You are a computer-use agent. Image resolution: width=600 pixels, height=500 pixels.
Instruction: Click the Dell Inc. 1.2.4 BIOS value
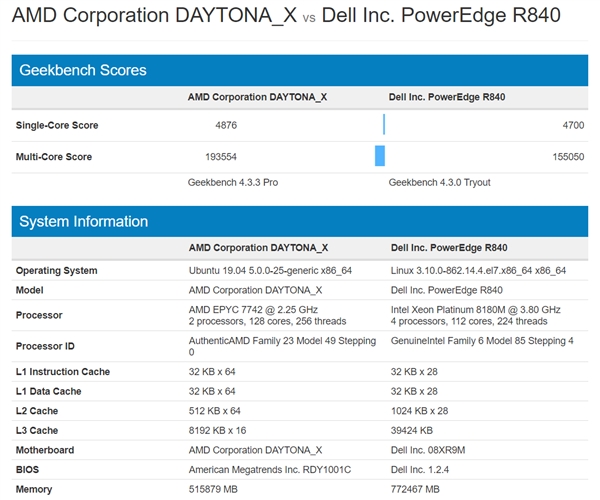(x=419, y=470)
